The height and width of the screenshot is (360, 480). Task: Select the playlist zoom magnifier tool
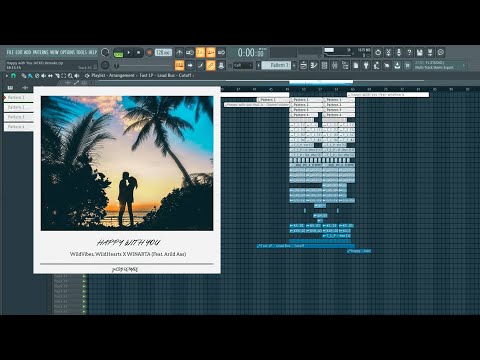[70, 76]
